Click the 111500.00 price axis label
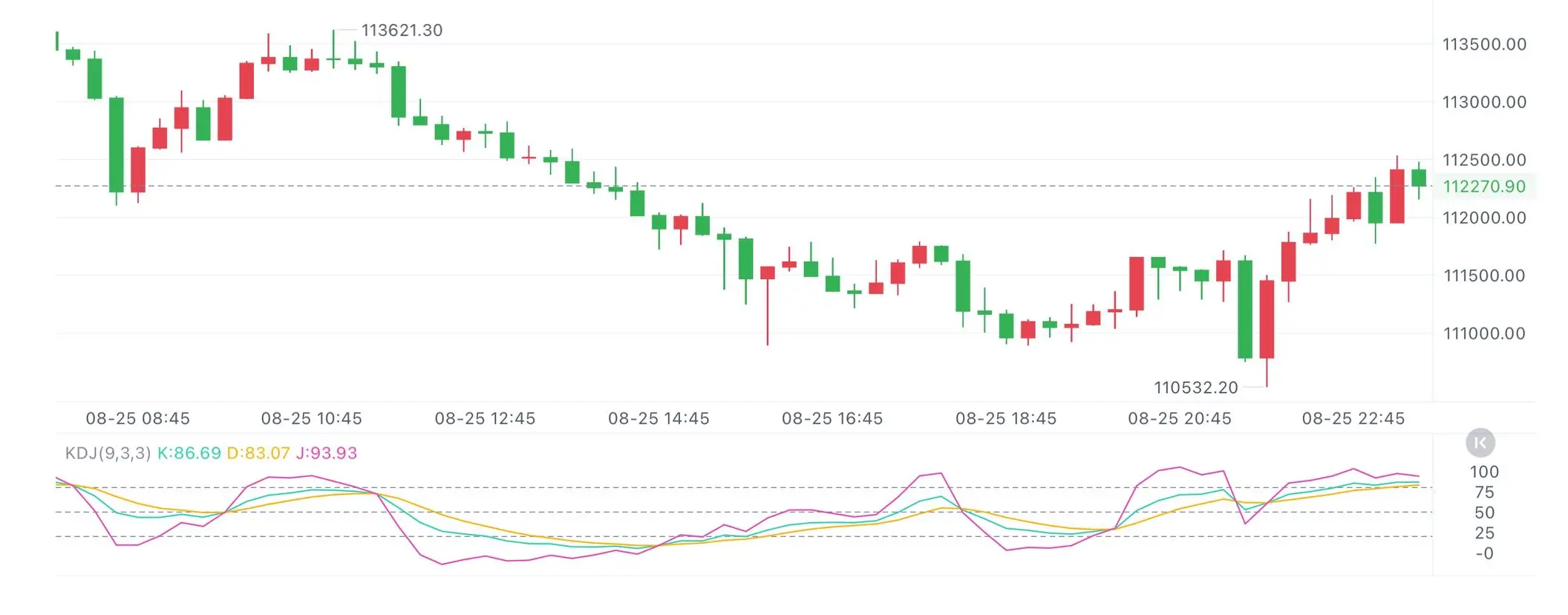Image resolution: width=1568 pixels, height=615 pixels. pos(1484,276)
